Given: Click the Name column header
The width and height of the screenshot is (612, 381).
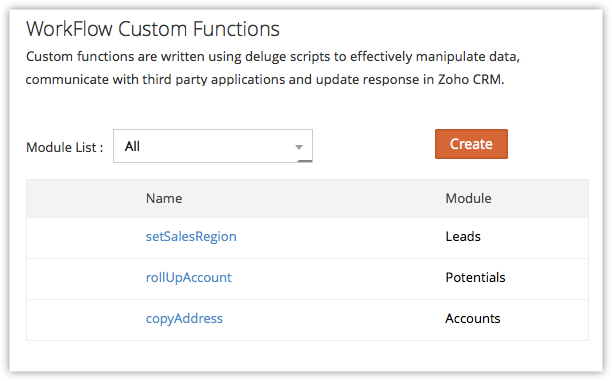Looking at the screenshot, I should (x=164, y=198).
